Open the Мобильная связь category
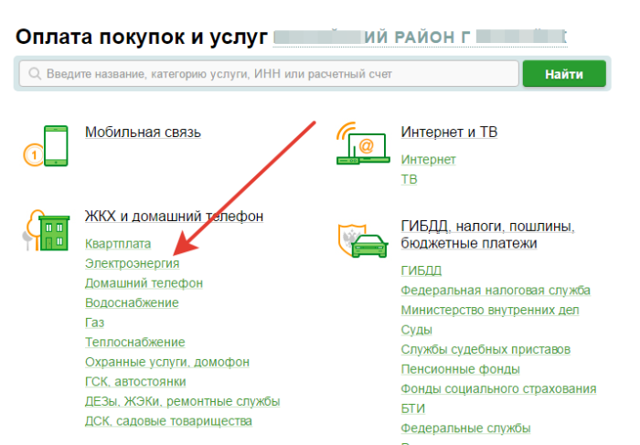 click(x=143, y=132)
